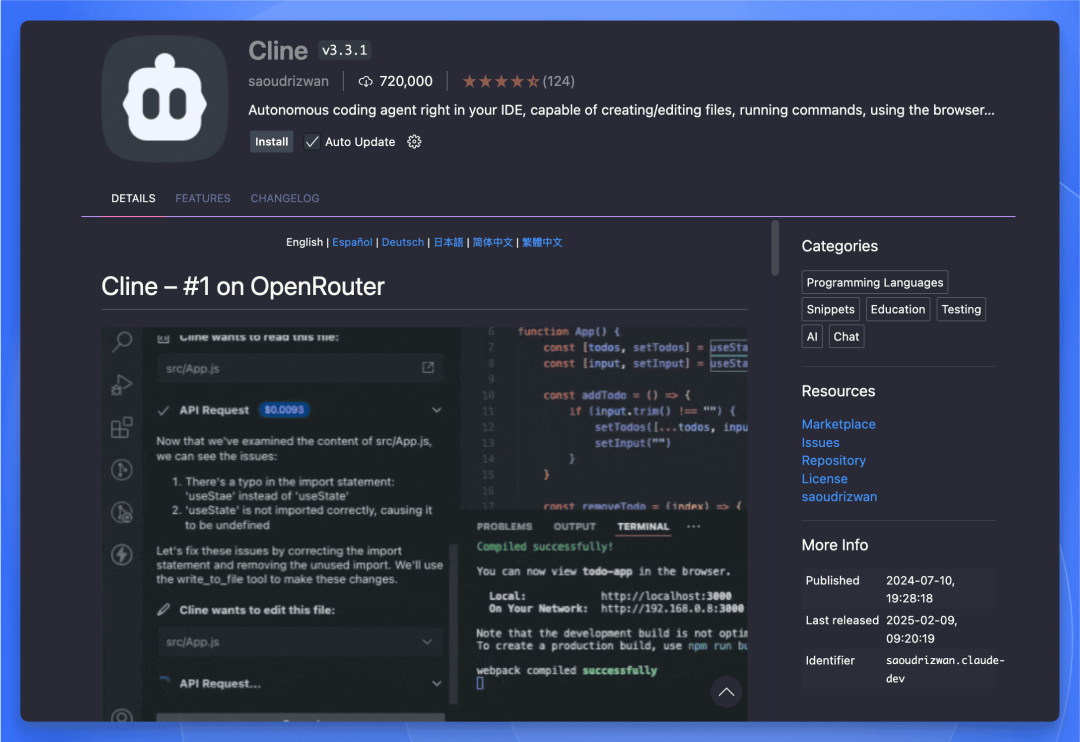
Task: Open the 日本語 README link
Action: pos(448,243)
